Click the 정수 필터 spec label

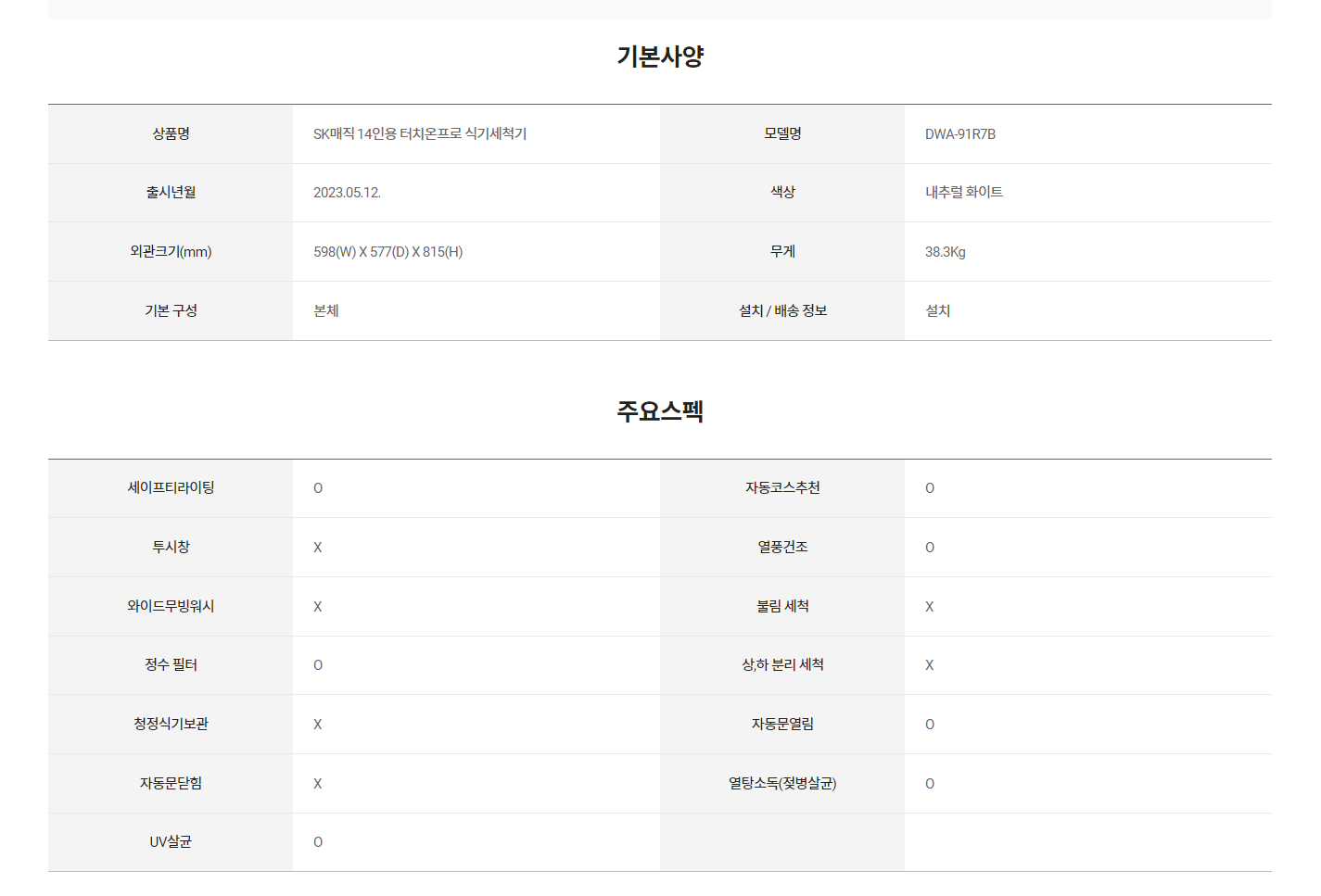171,665
